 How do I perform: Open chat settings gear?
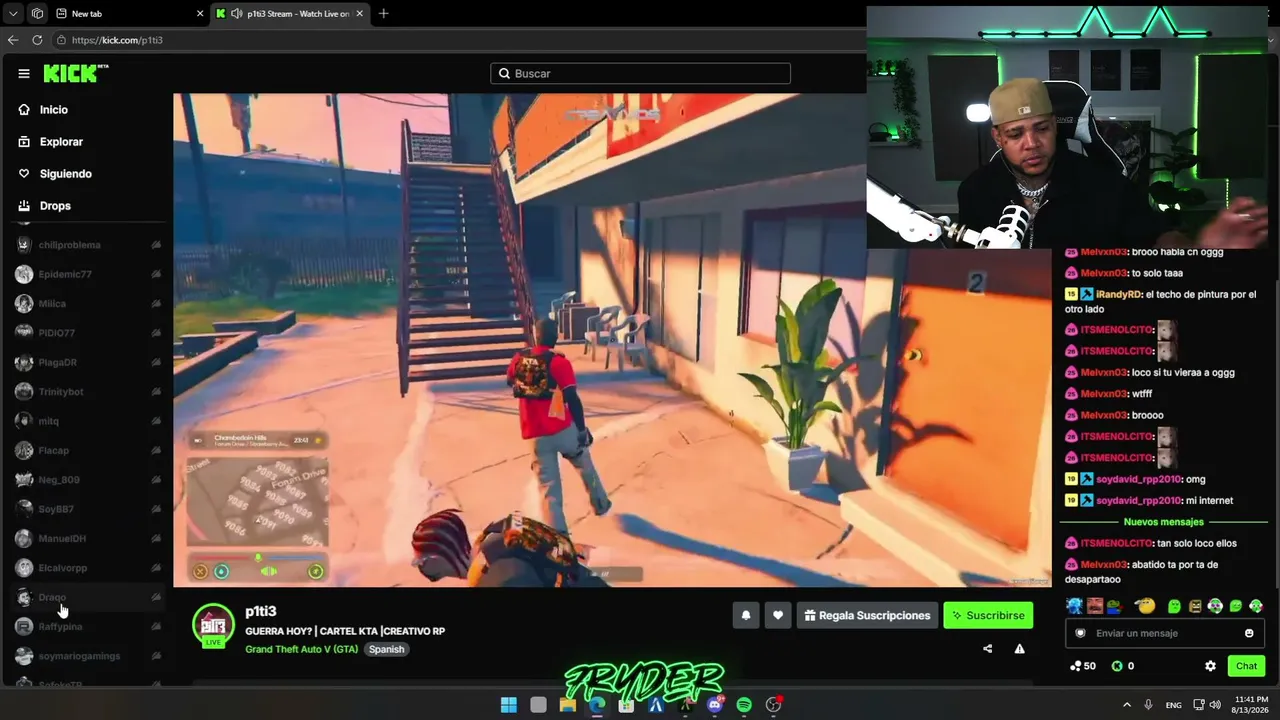coord(1210,666)
